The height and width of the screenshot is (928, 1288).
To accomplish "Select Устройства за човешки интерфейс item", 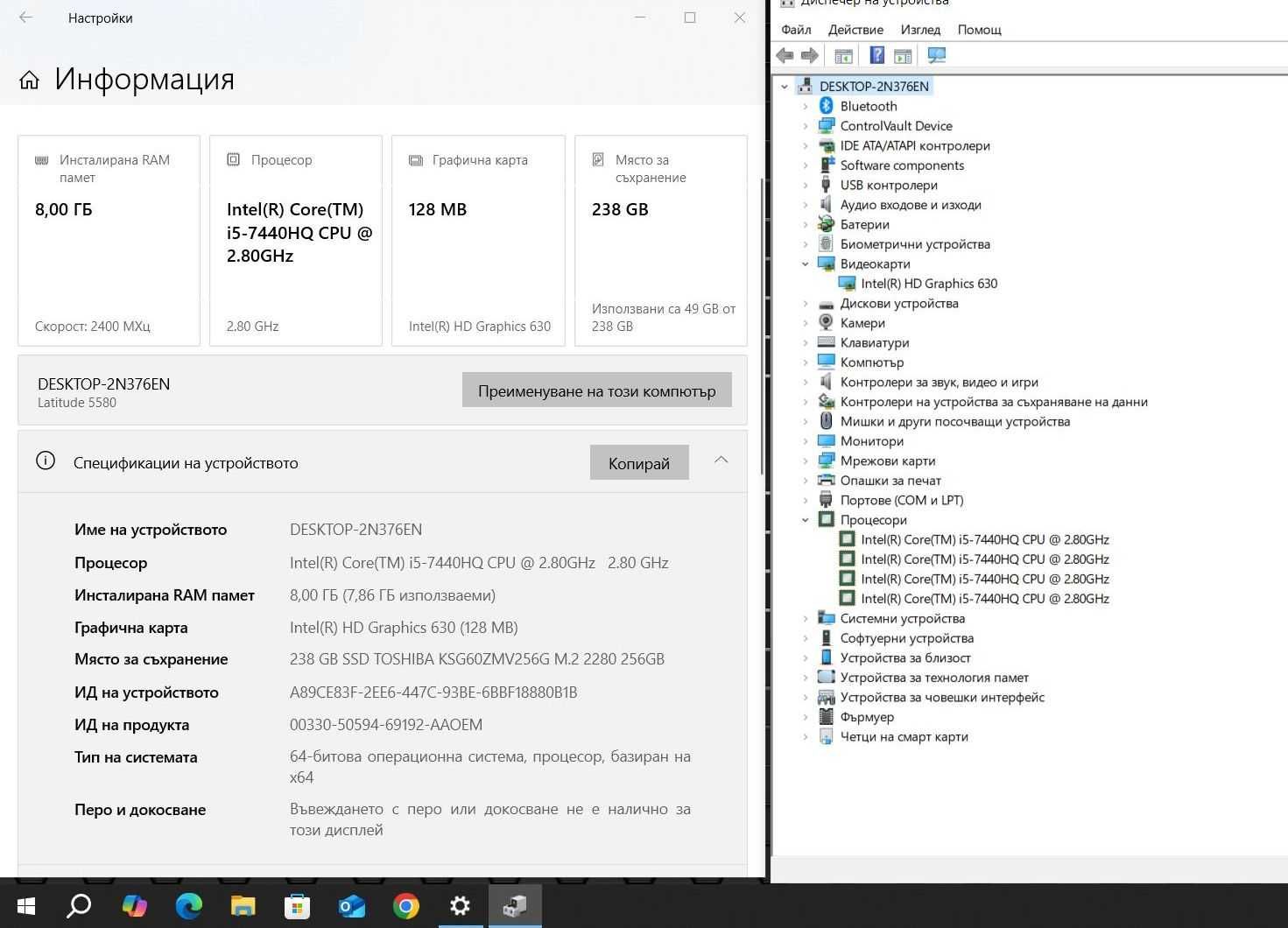I will pos(942,697).
